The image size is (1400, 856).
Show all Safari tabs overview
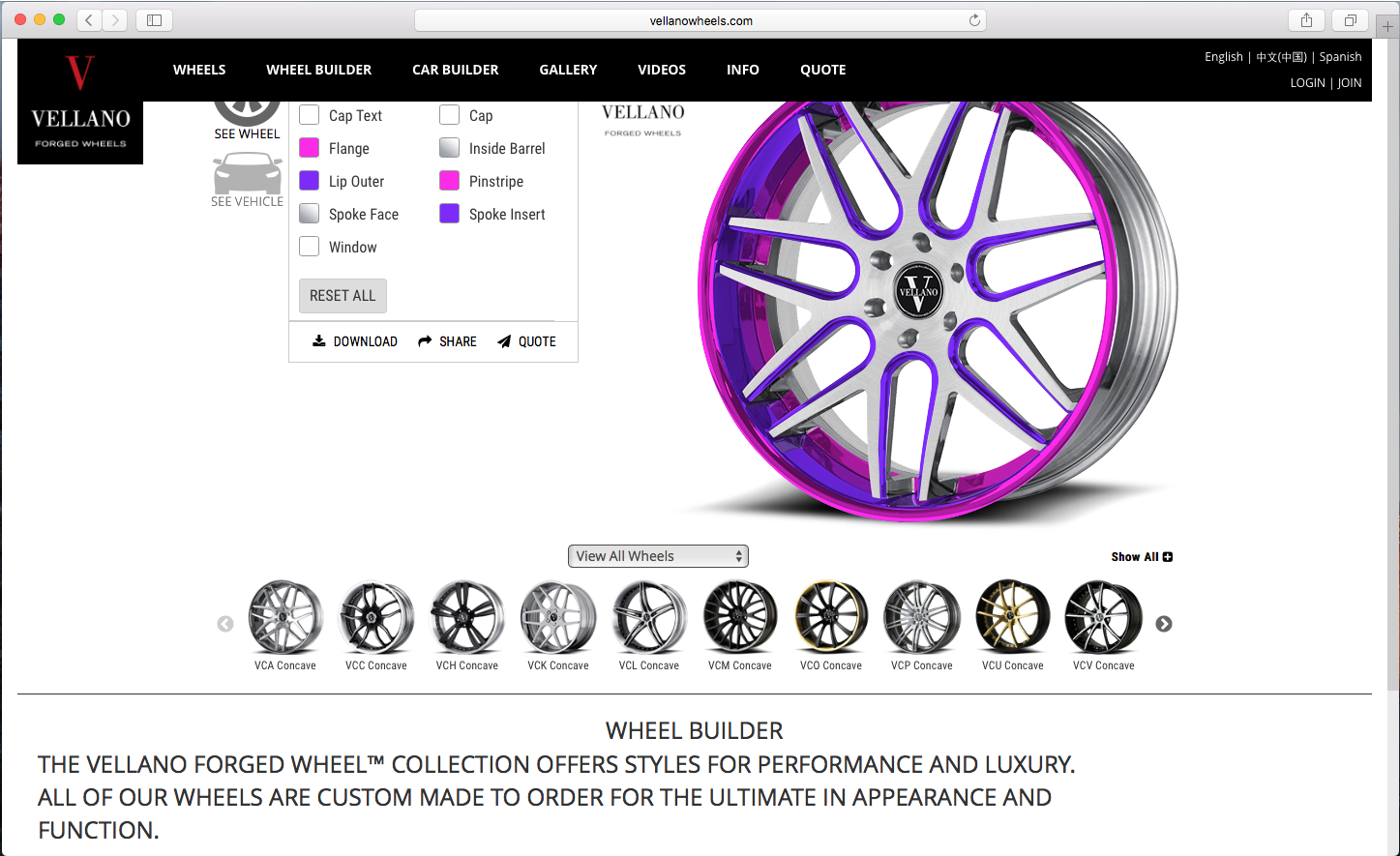click(1350, 19)
